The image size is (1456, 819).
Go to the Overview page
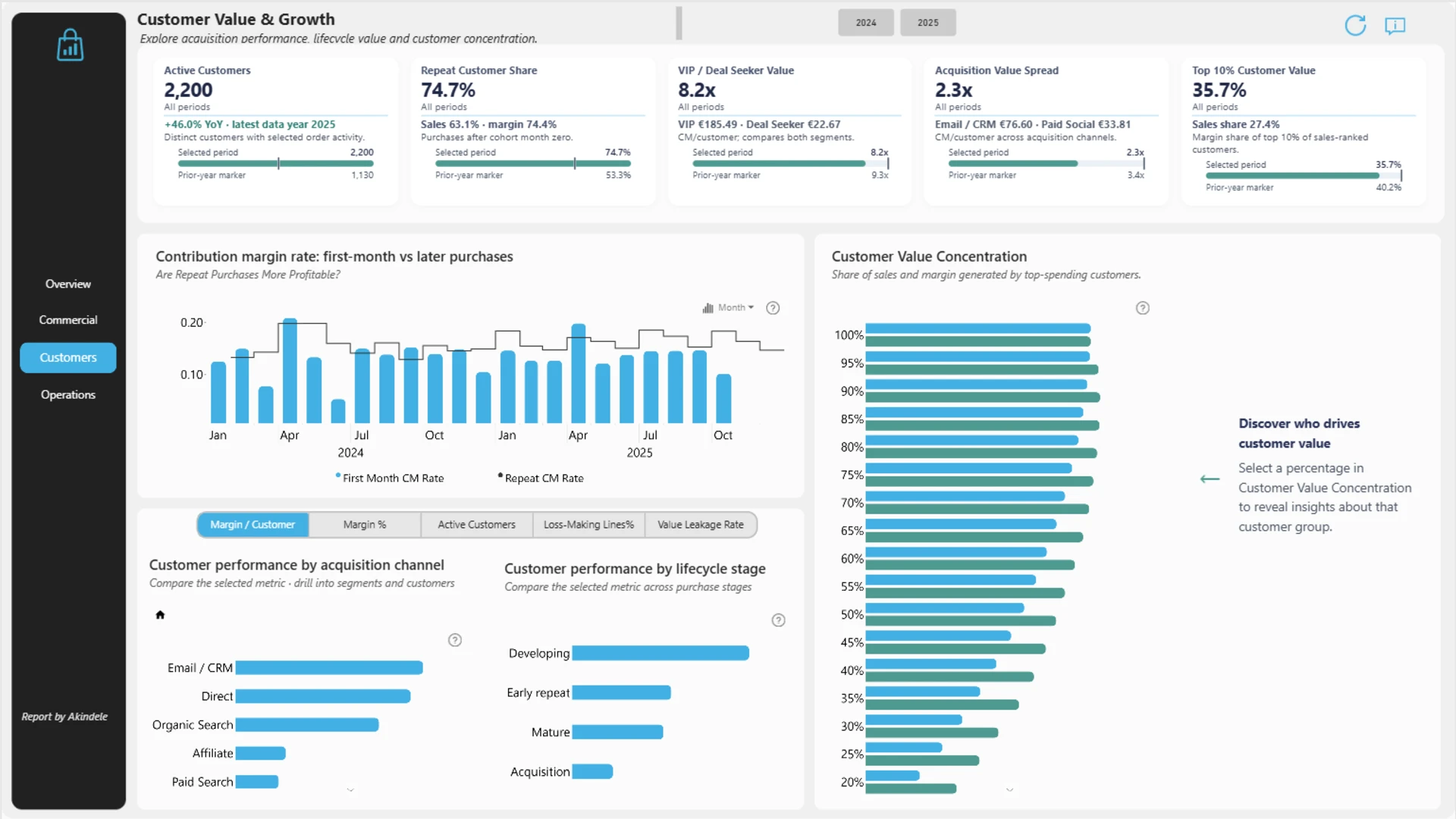point(68,284)
